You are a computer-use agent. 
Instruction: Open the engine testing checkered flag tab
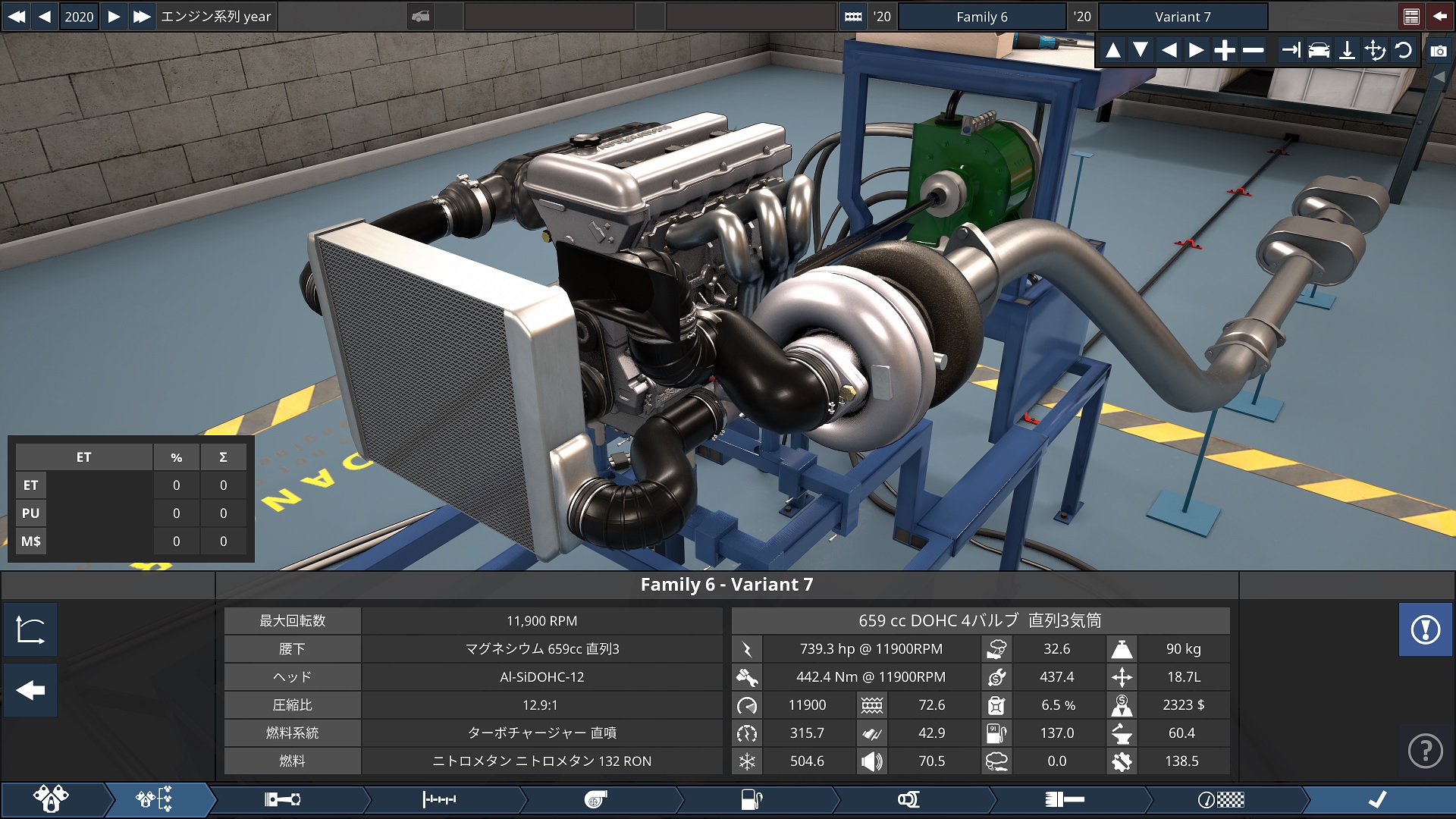pyautogui.click(x=1221, y=799)
